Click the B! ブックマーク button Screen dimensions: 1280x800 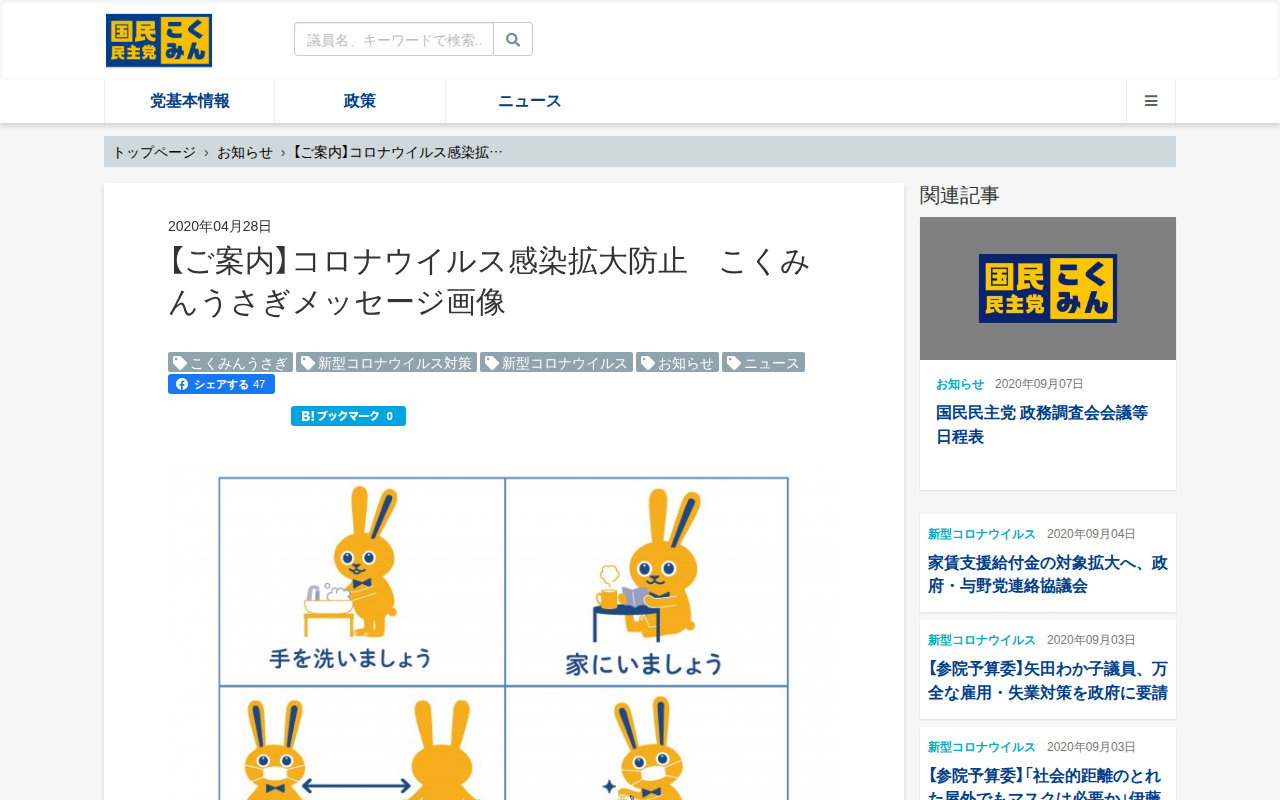[348, 416]
